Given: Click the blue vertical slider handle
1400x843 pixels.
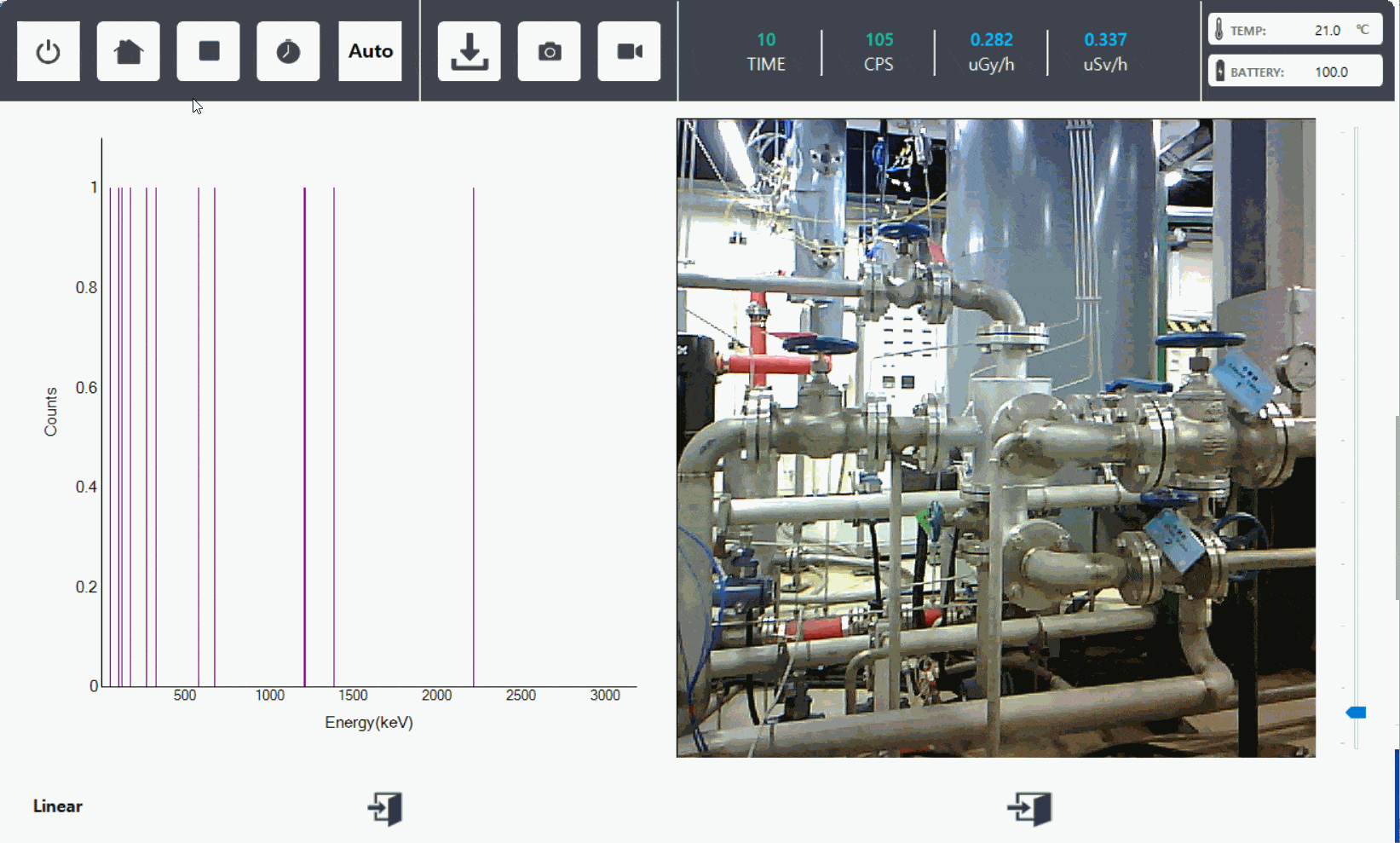Looking at the screenshot, I should [1356, 713].
